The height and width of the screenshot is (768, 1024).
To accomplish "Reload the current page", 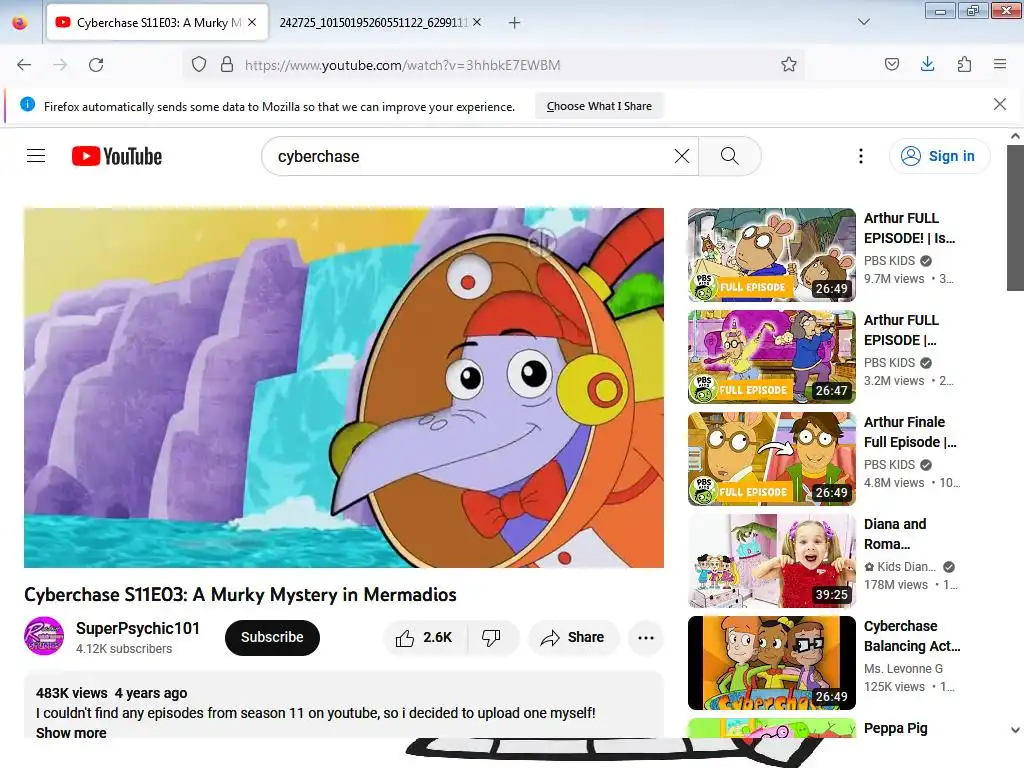I will [x=96, y=65].
